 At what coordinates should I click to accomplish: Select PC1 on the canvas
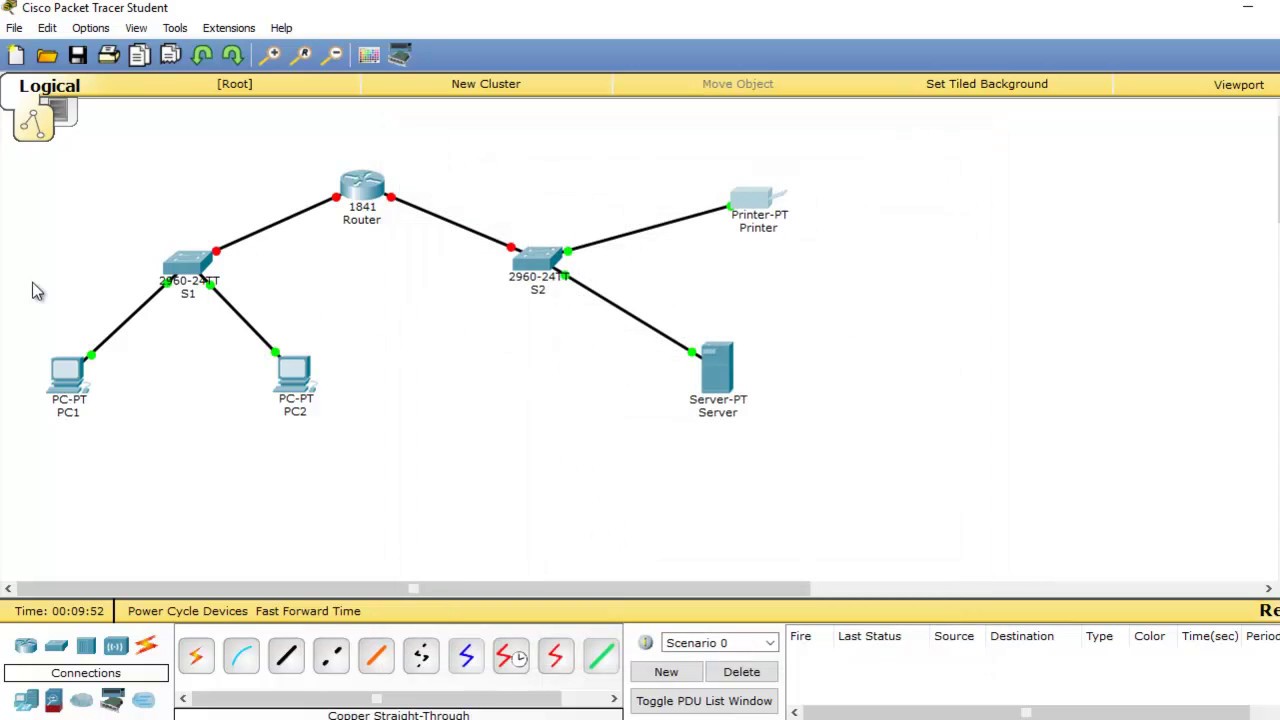click(x=68, y=376)
